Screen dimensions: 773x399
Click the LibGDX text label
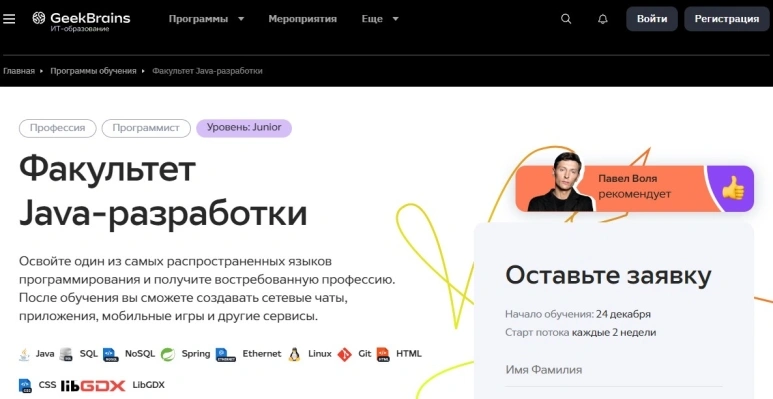[x=148, y=385]
